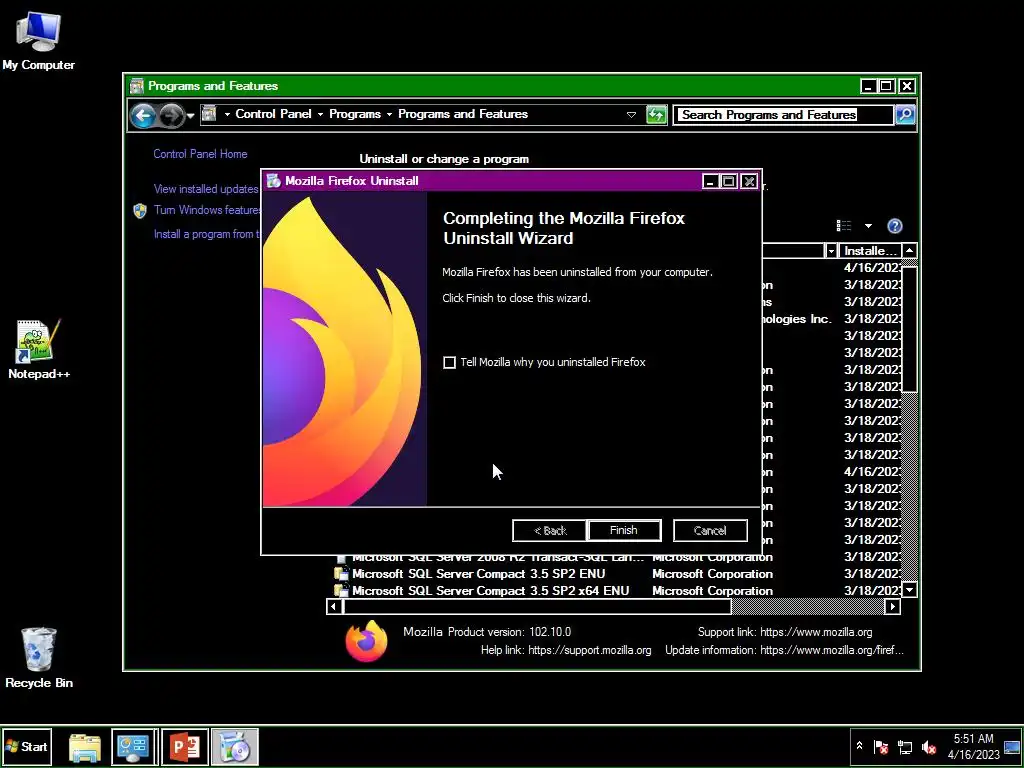Minimize the Mozilla Firefox Uninstall dialog
Image resolution: width=1024 pixels, height=768 pixels.
click(x=710, y=182)
